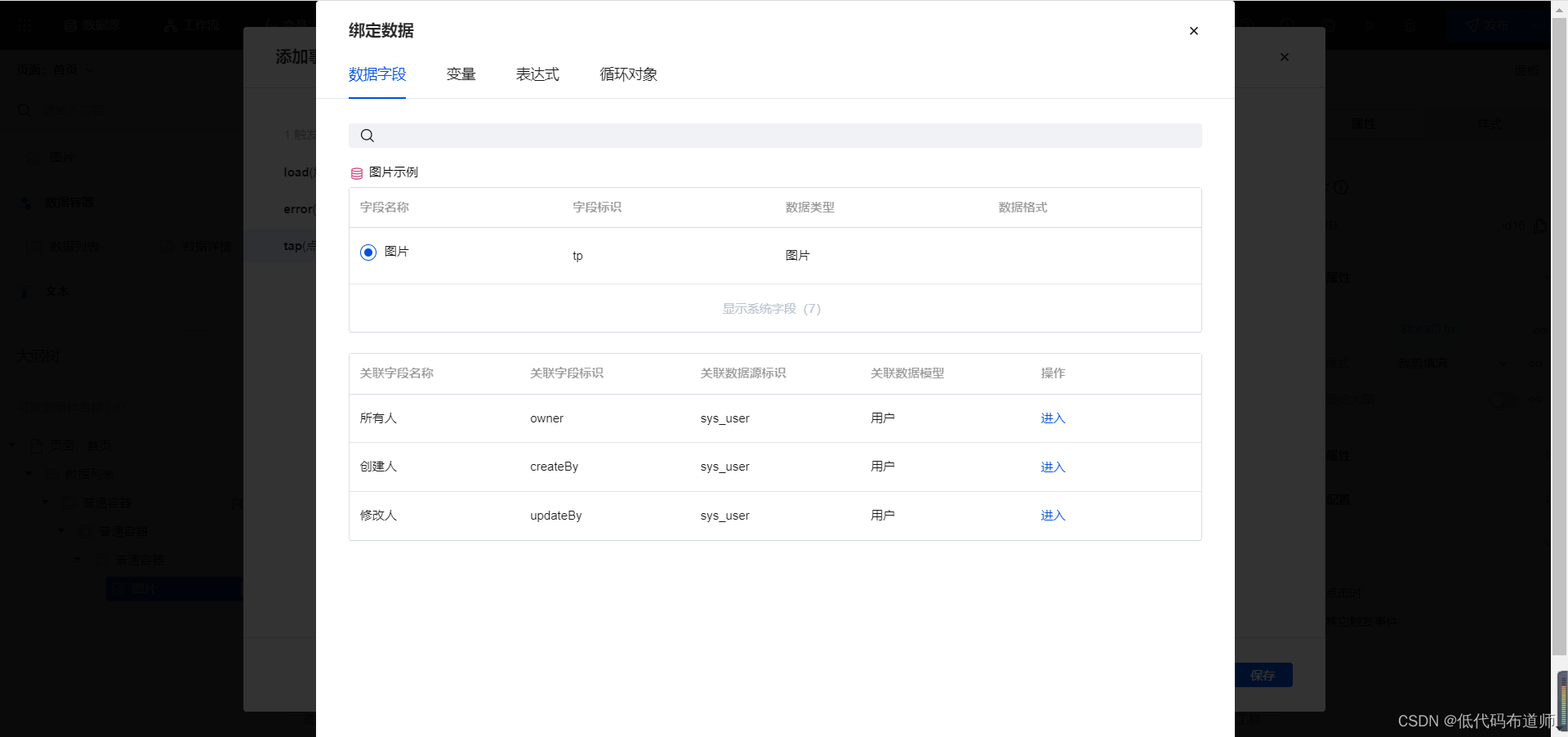1568x737 pixels.
Task: Click 进入 link for 创建人 row
Action: (x=1053, y=467)
